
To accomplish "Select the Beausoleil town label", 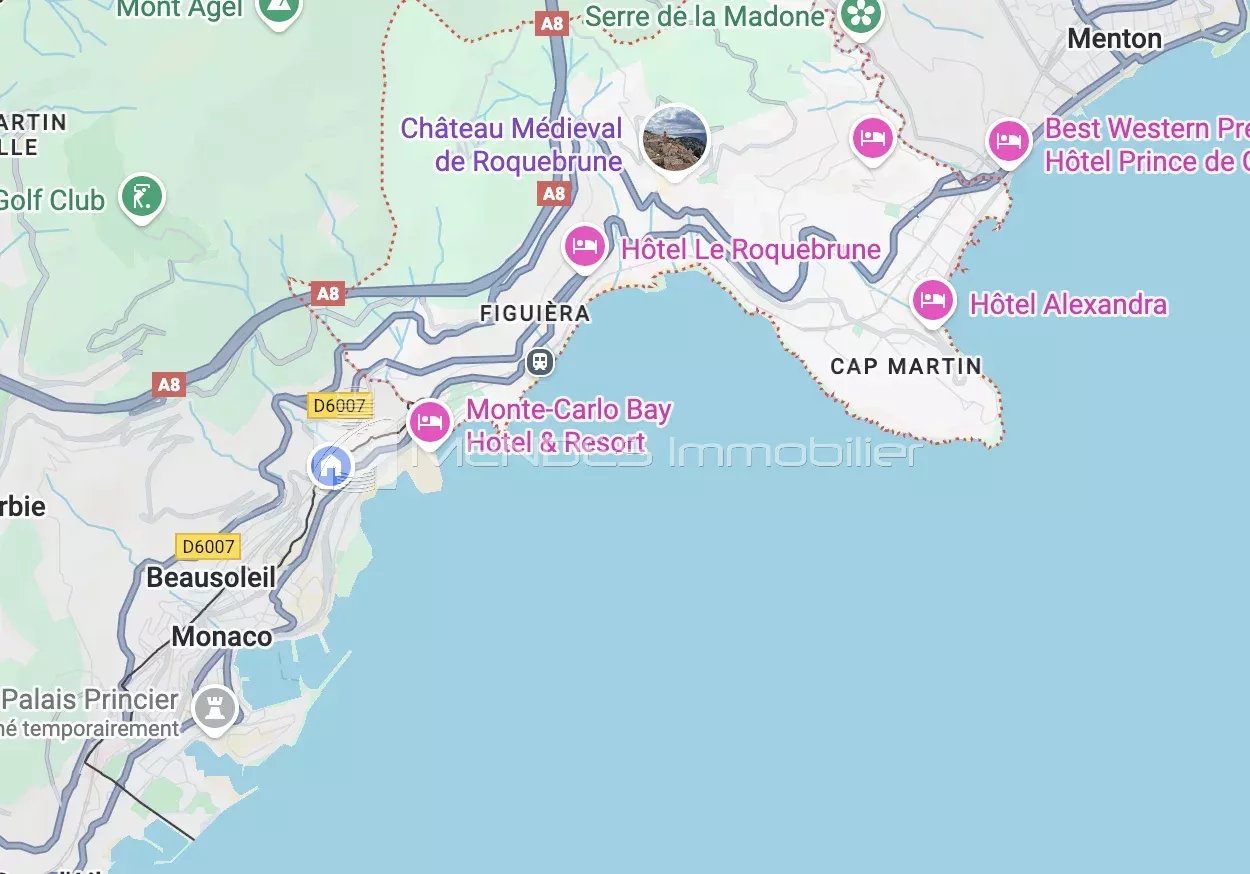I will point(211,578).
